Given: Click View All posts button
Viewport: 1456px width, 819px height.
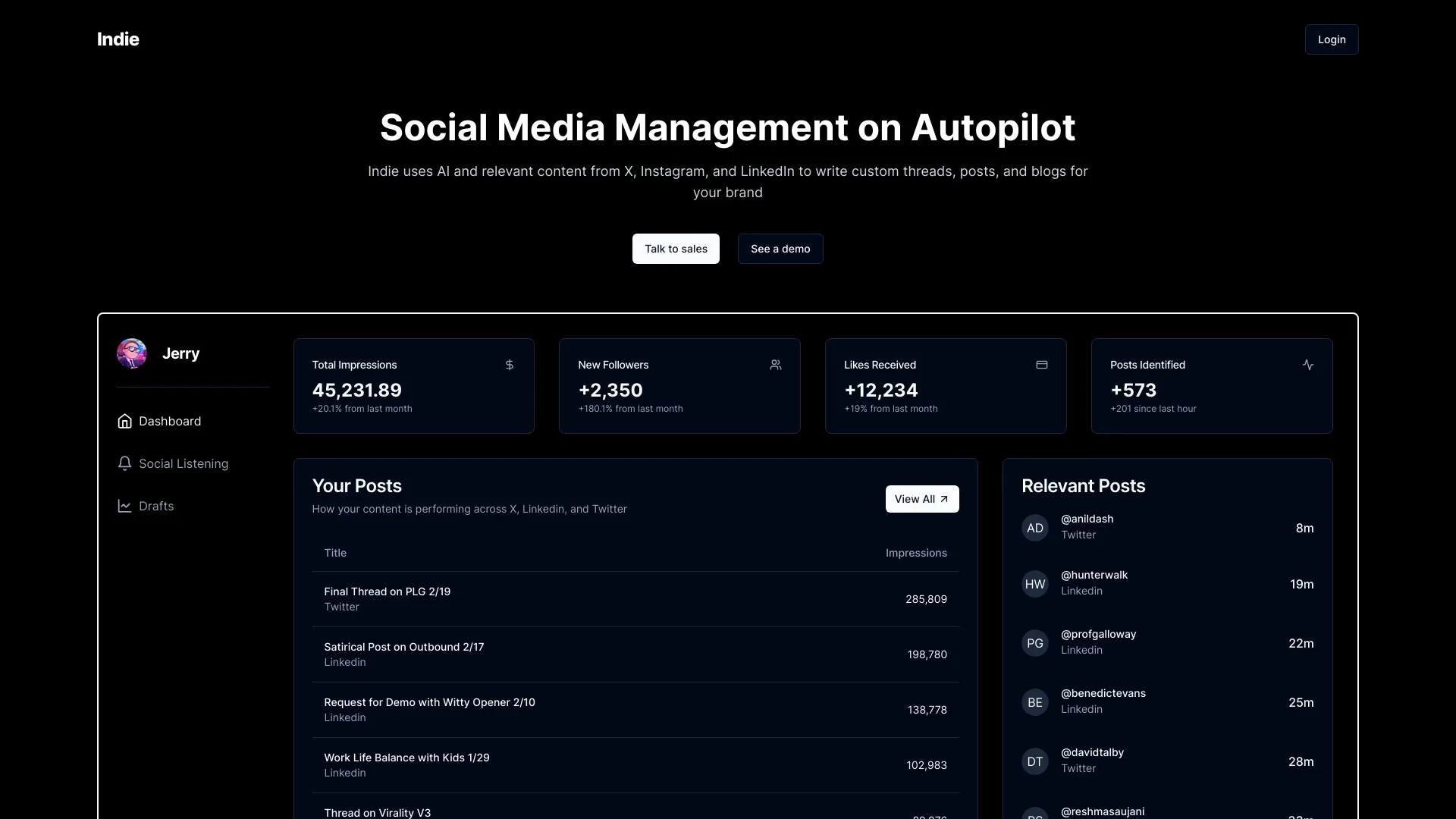Looking at the screenshot, I should pos(921,499).
